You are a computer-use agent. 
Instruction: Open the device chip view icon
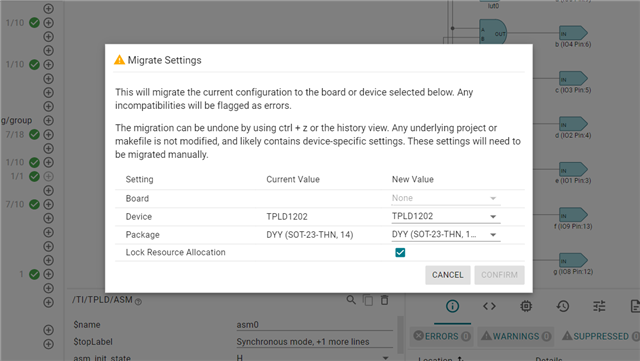coord(526,306)
